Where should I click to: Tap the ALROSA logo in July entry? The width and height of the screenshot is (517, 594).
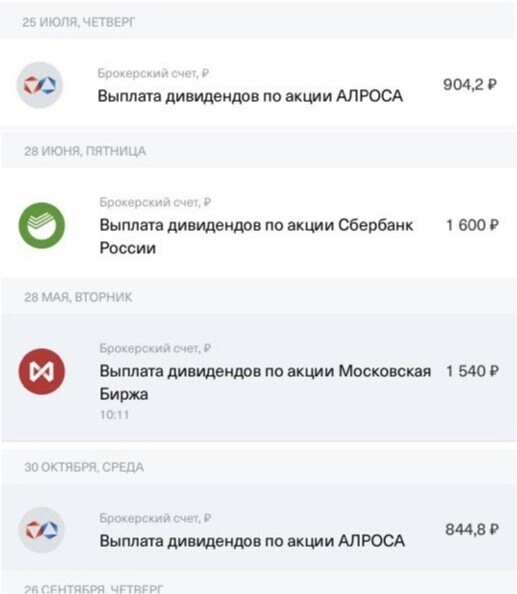[39, 85]
